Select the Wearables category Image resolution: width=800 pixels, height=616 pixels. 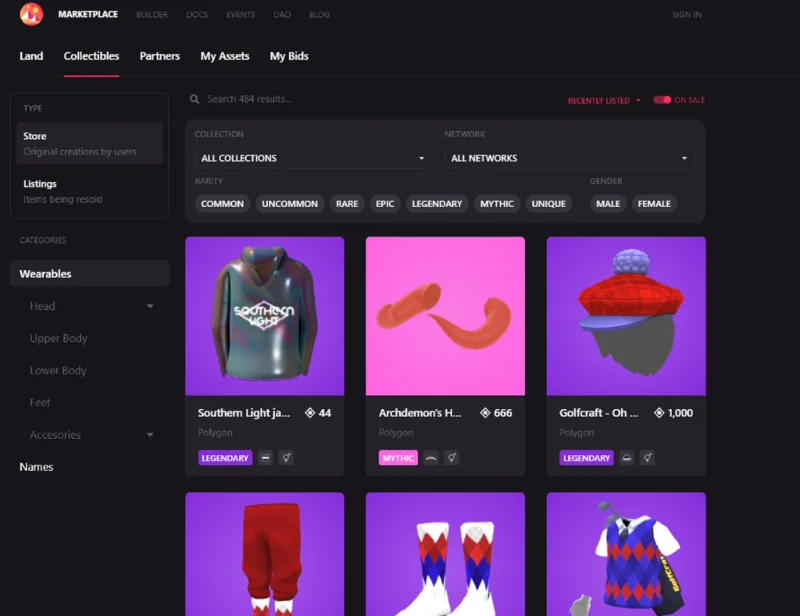coord(89,274)
